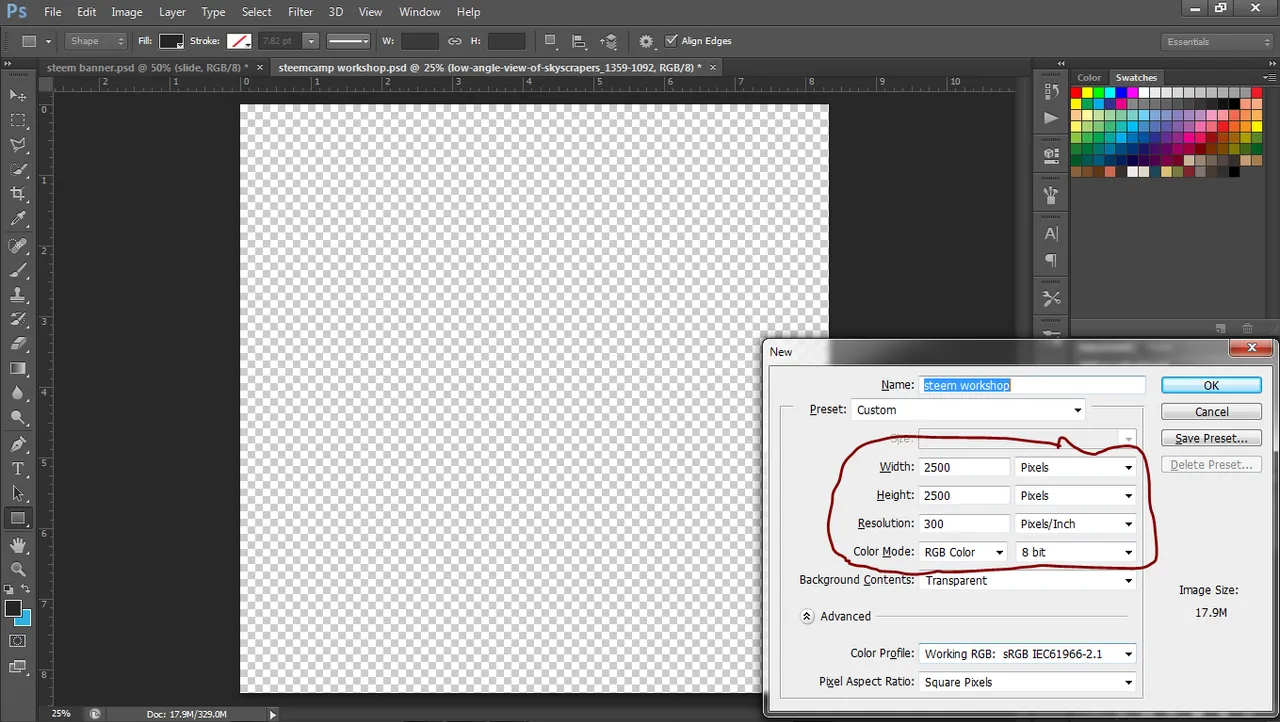Select the Horizontal Type tool
The height and width of the screenshot is (722, 1280).
click(18, 469)
